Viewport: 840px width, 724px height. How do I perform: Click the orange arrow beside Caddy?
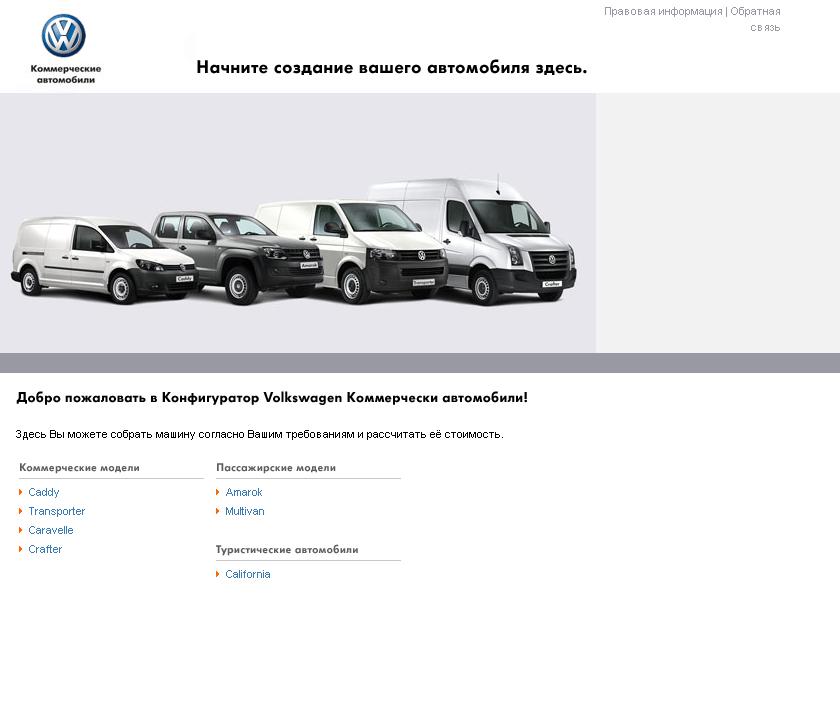point(20,492)
